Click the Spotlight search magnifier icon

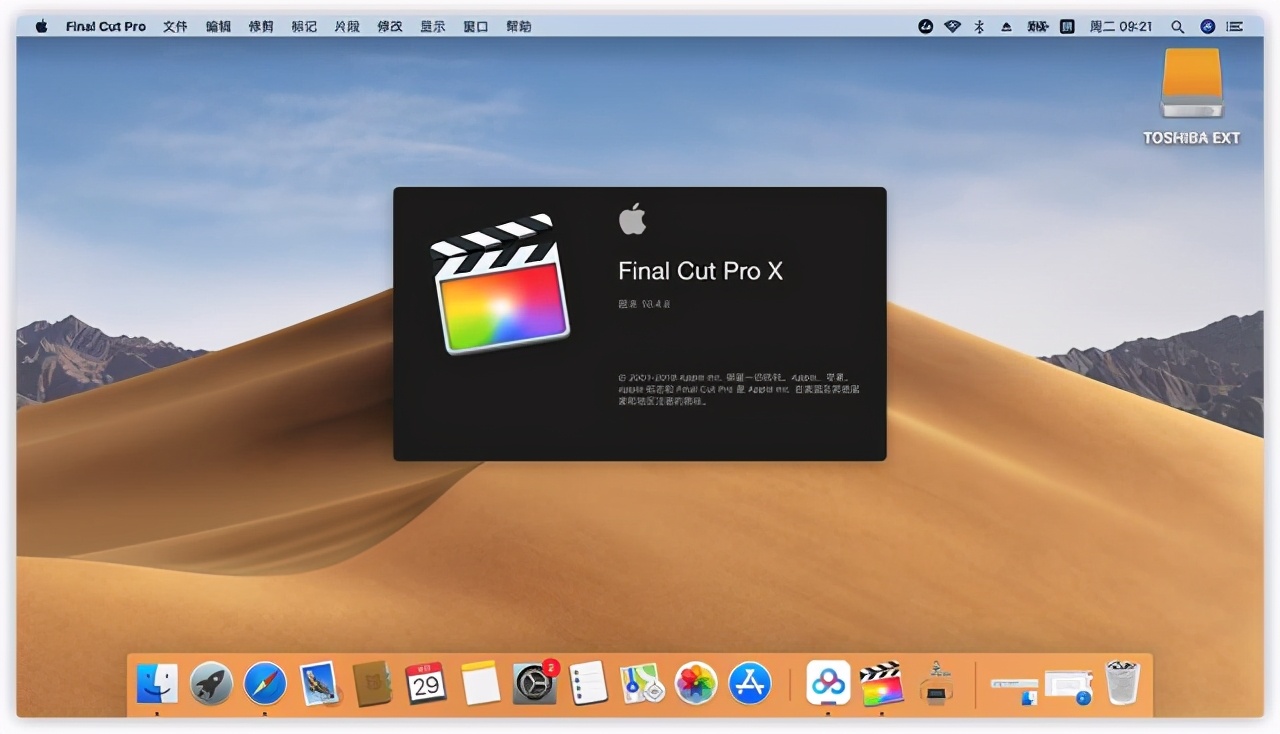(1177, 27)
